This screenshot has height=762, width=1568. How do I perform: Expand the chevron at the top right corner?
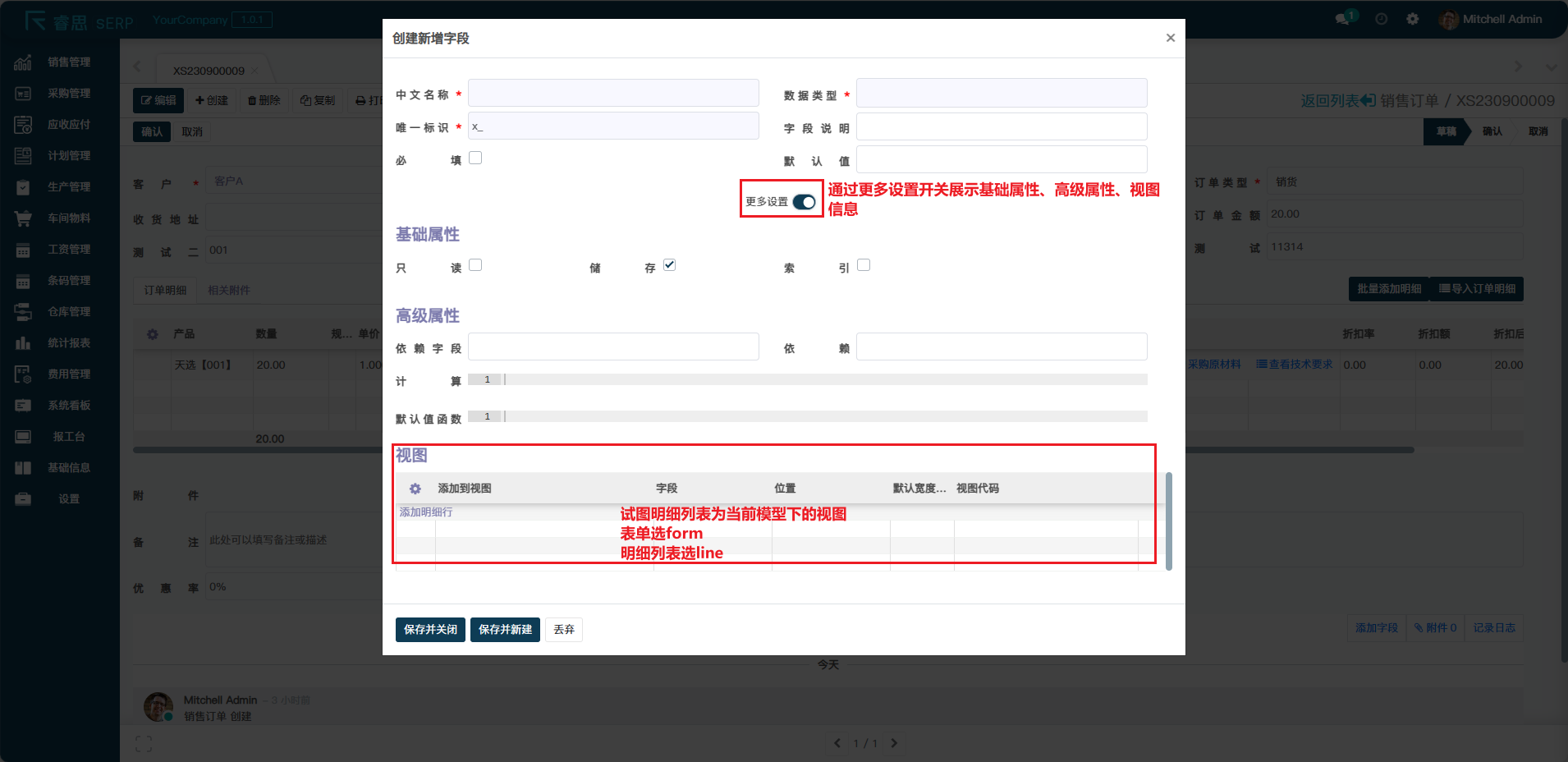pyautogui.click(x=1550, y=67)
